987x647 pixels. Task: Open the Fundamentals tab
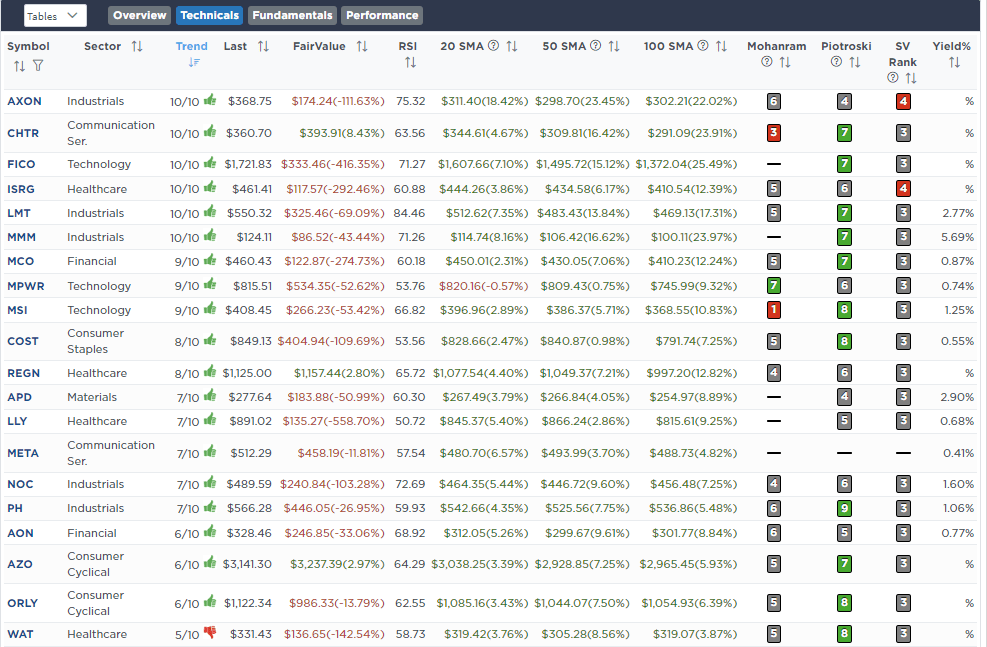point(292,15)
